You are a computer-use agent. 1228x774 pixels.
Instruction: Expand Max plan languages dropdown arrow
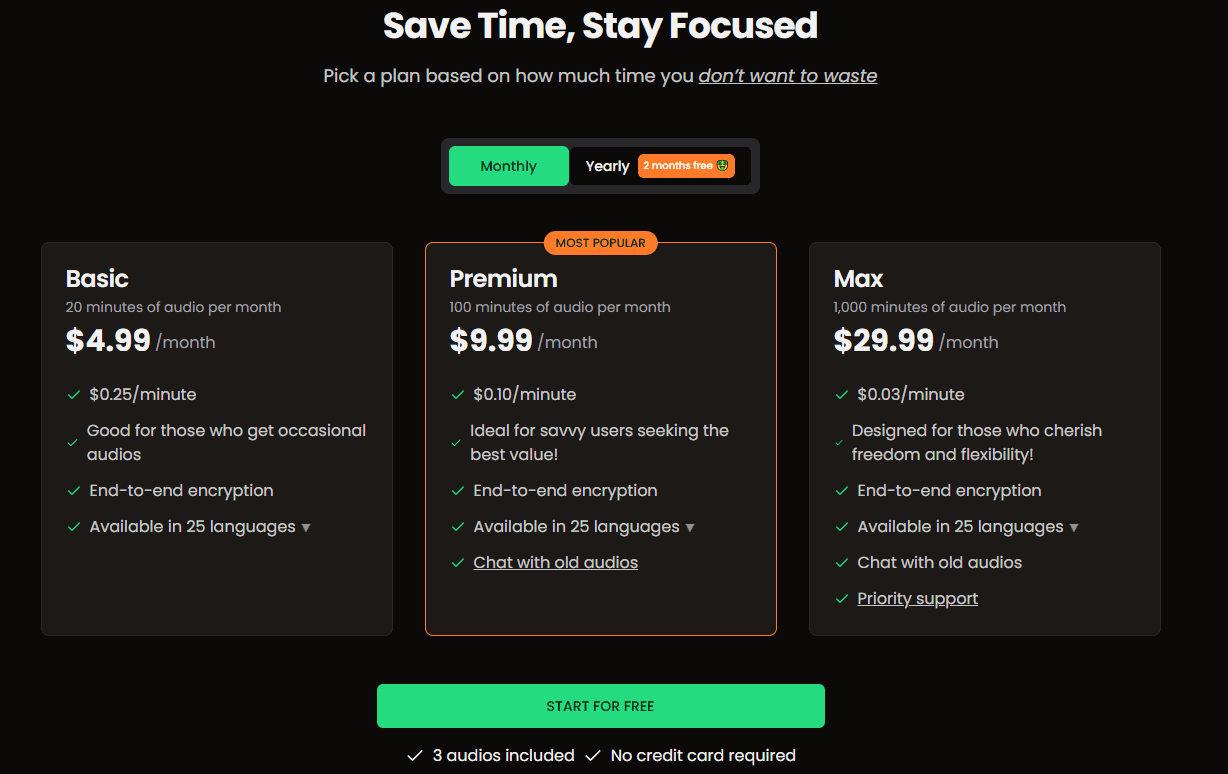click(1074, 527)
